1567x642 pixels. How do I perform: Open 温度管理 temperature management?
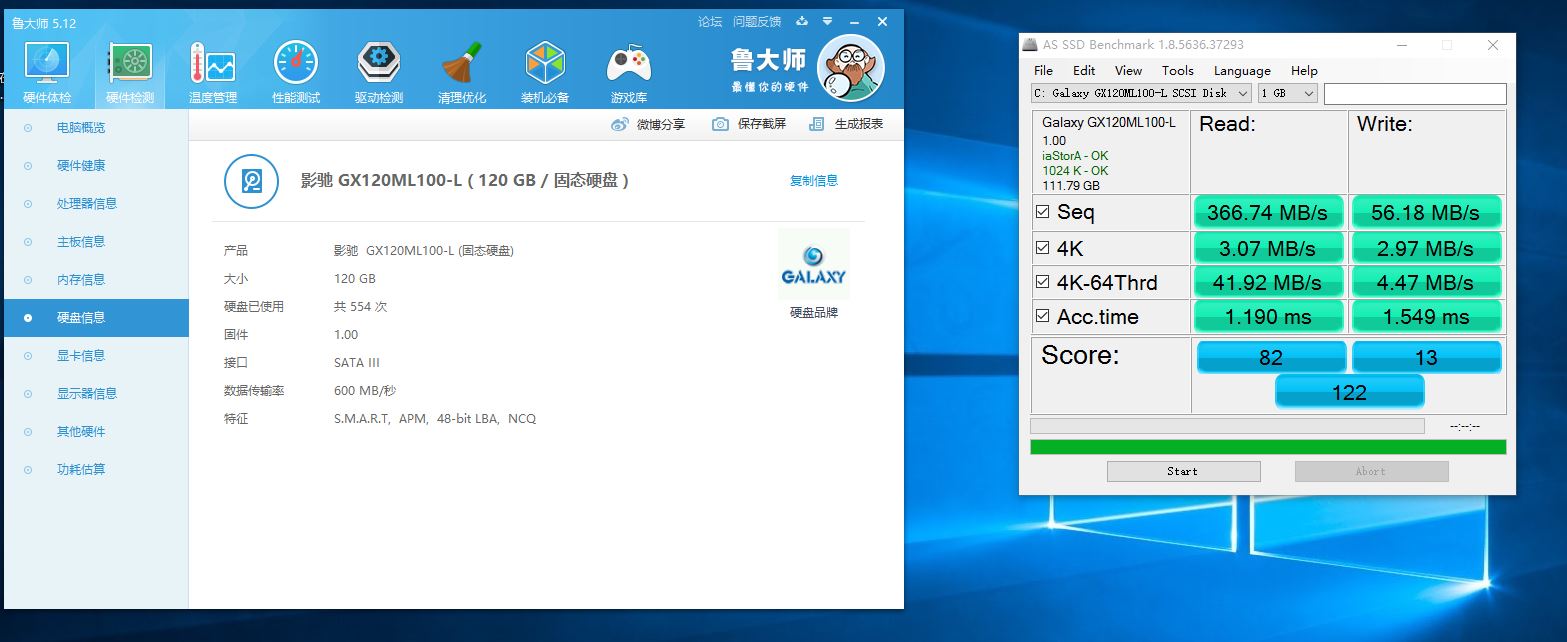213,73
